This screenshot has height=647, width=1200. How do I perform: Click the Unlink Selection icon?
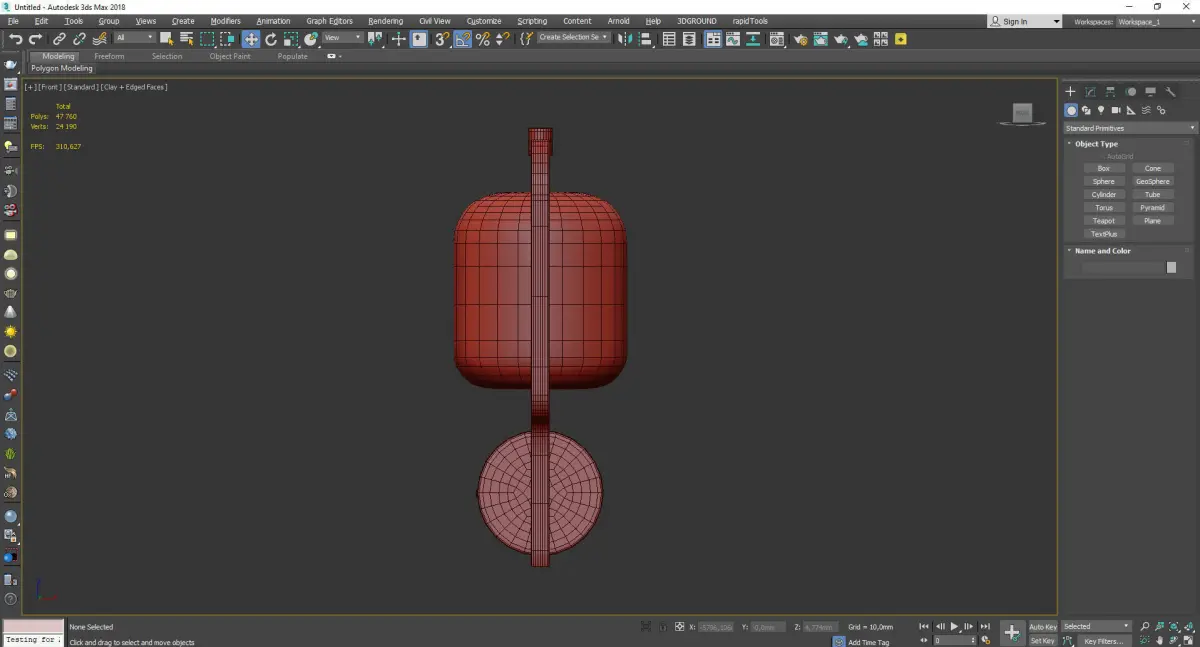79,39
